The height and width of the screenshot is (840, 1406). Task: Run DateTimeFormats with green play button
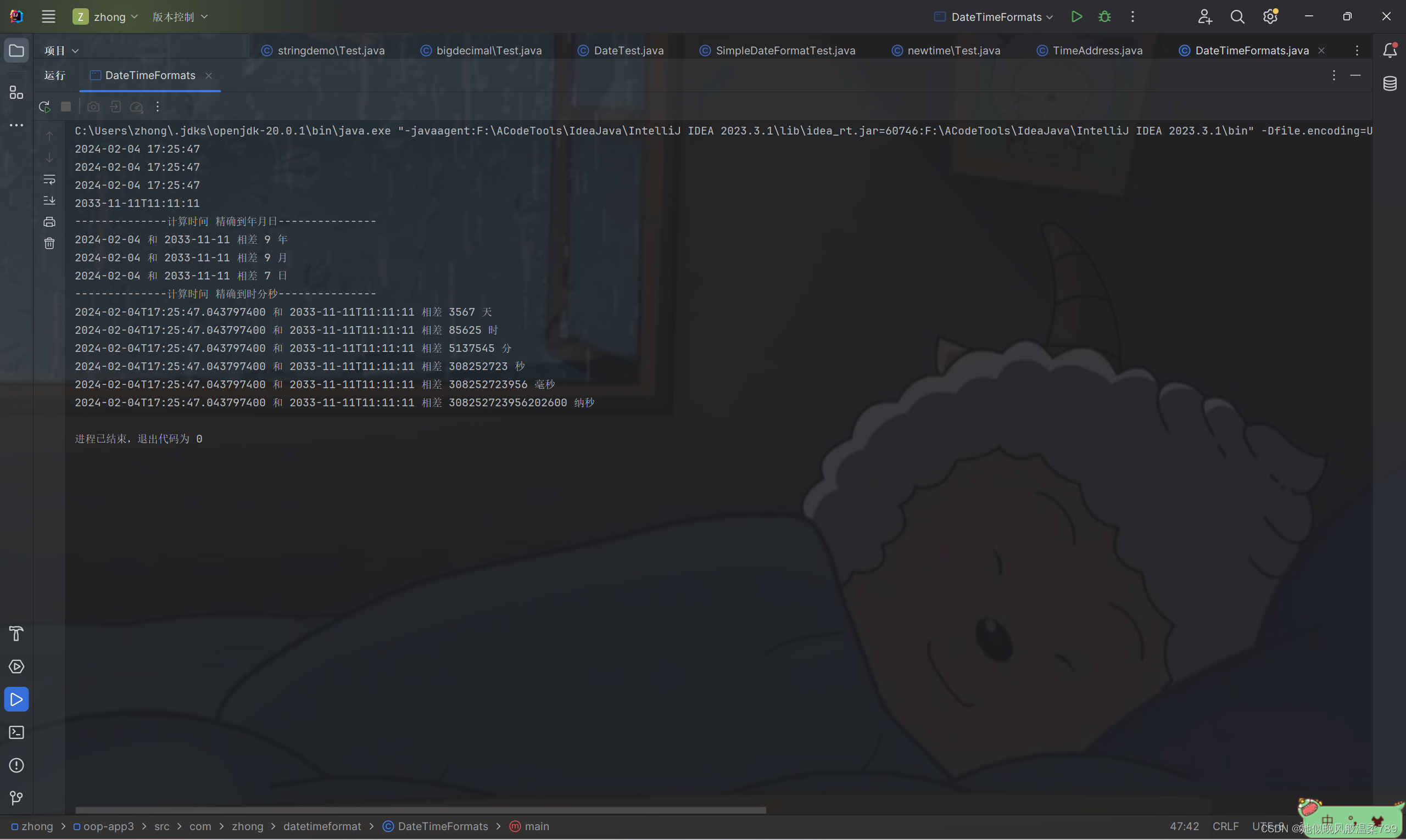1076,17
